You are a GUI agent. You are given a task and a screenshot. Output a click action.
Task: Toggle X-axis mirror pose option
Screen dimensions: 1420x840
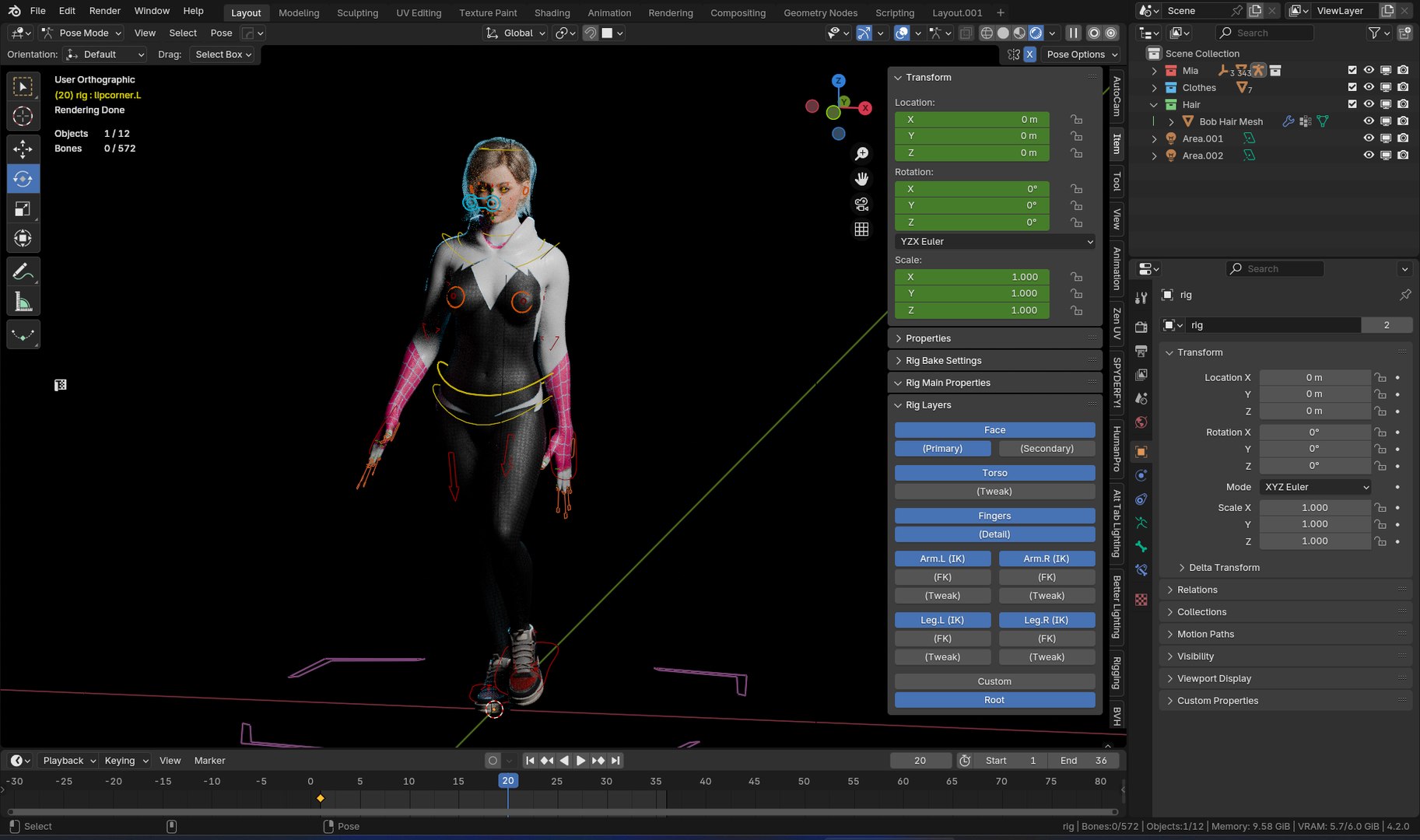[1029, 54]
